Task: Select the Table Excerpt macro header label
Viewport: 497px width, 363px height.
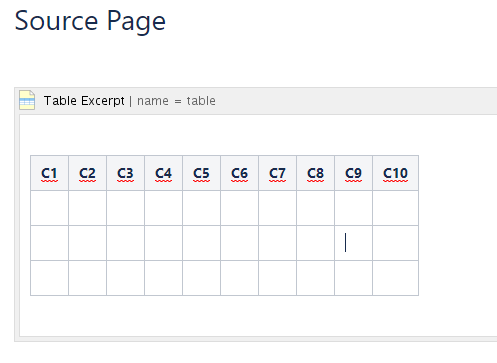Action: [84, 101]
